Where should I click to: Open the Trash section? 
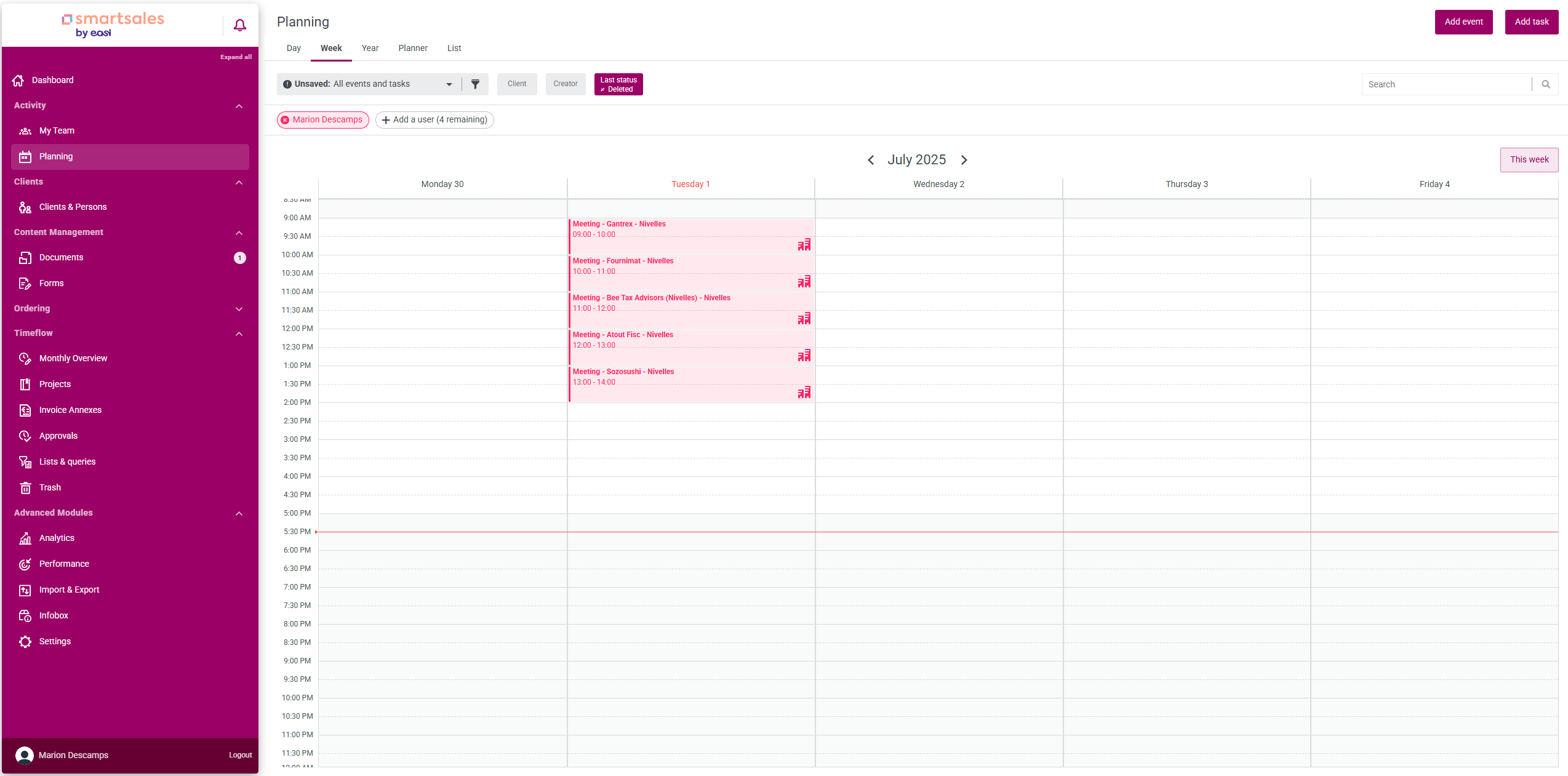pos(49,487)
